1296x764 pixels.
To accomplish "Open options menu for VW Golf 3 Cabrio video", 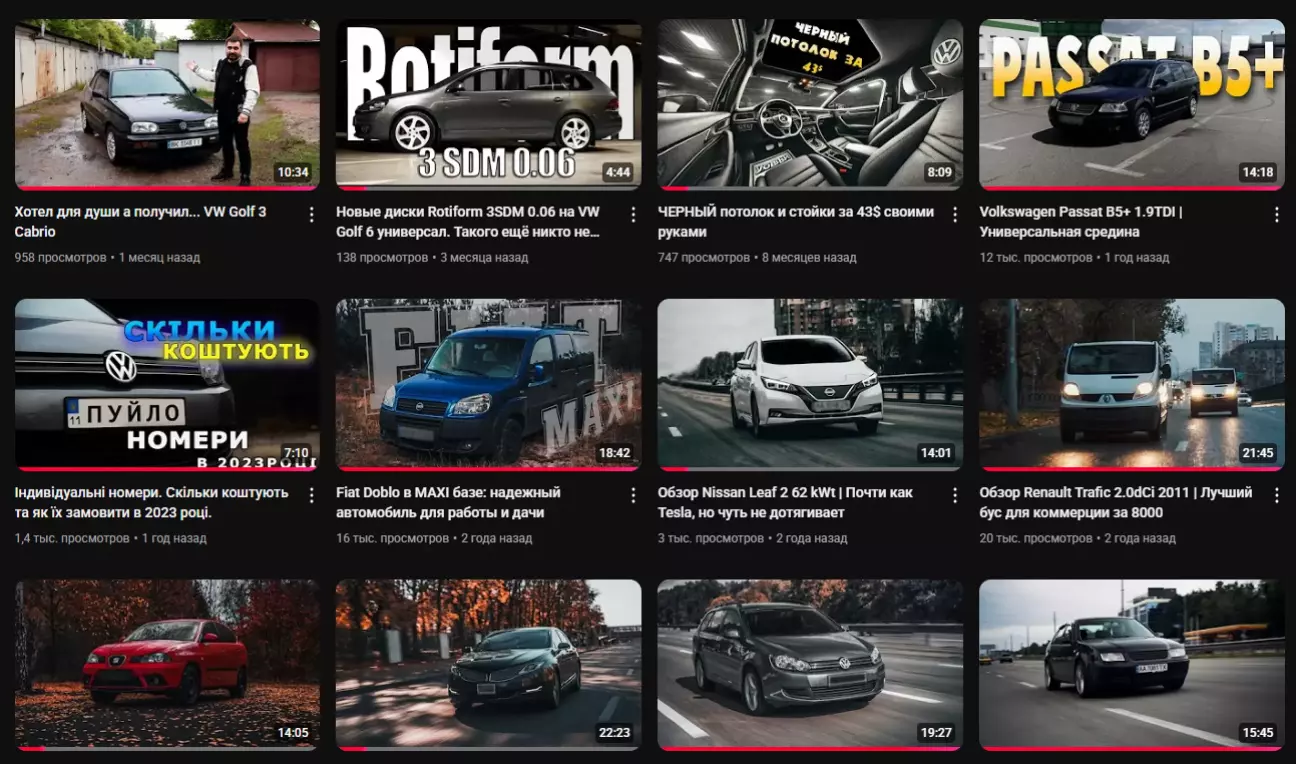I will (x=312, y=214).
